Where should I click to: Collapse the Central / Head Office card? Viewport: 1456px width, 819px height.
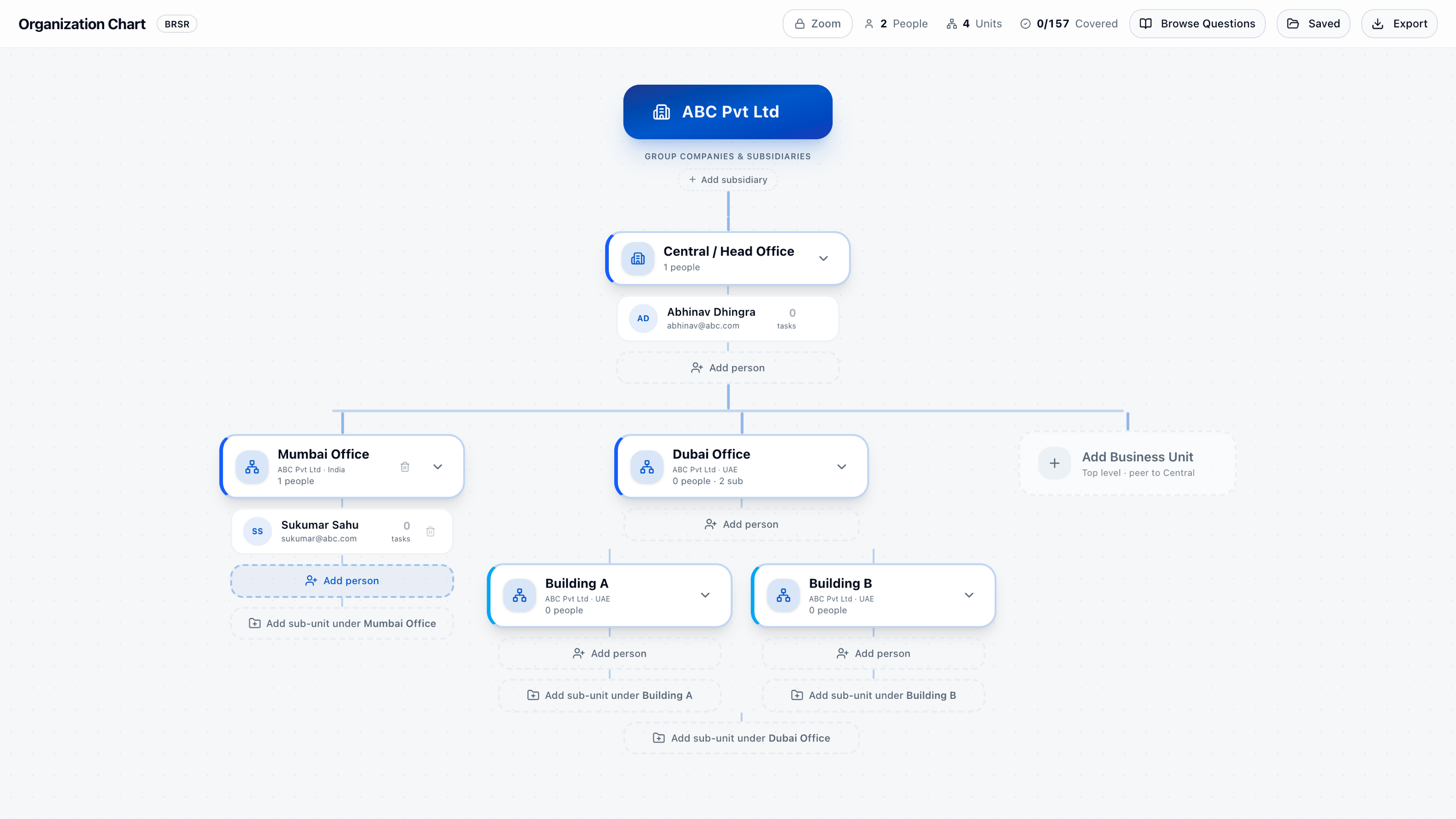tap(823, 258)
